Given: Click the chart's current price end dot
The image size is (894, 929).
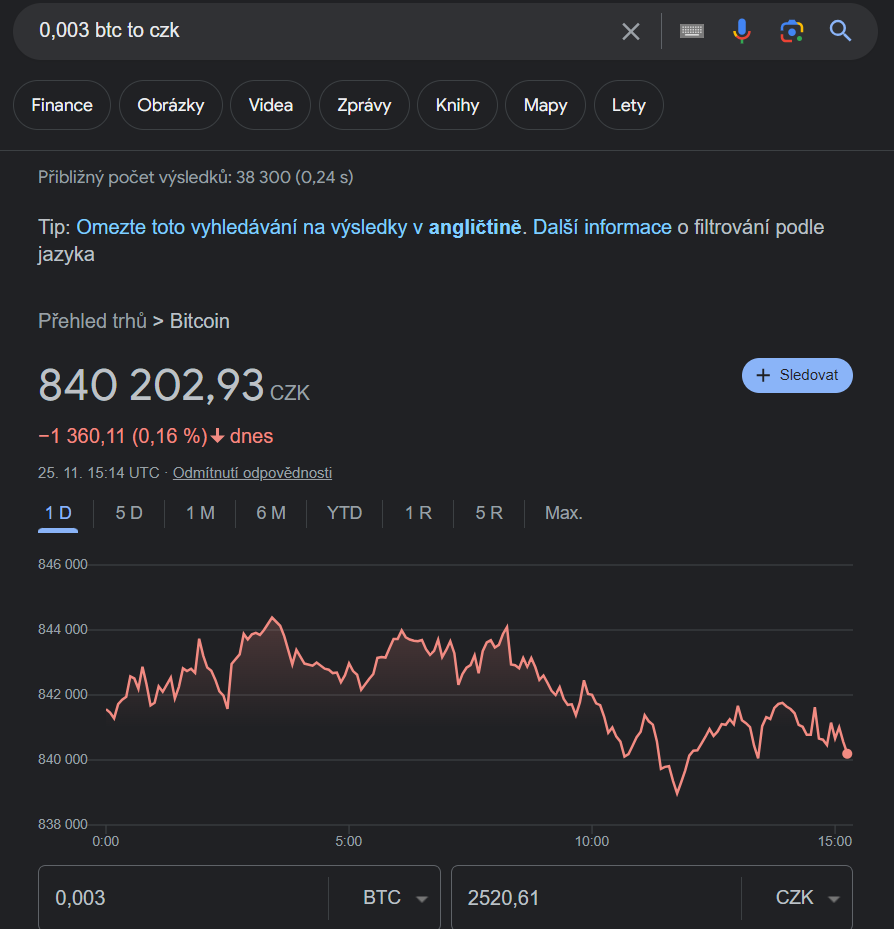Looking at the screenshot, I should (x=847, y=754).
